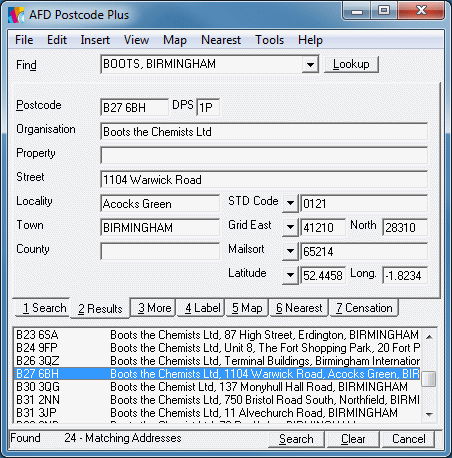
Task: Click the STD Code value 0121
Action: [x=364, y=204]
